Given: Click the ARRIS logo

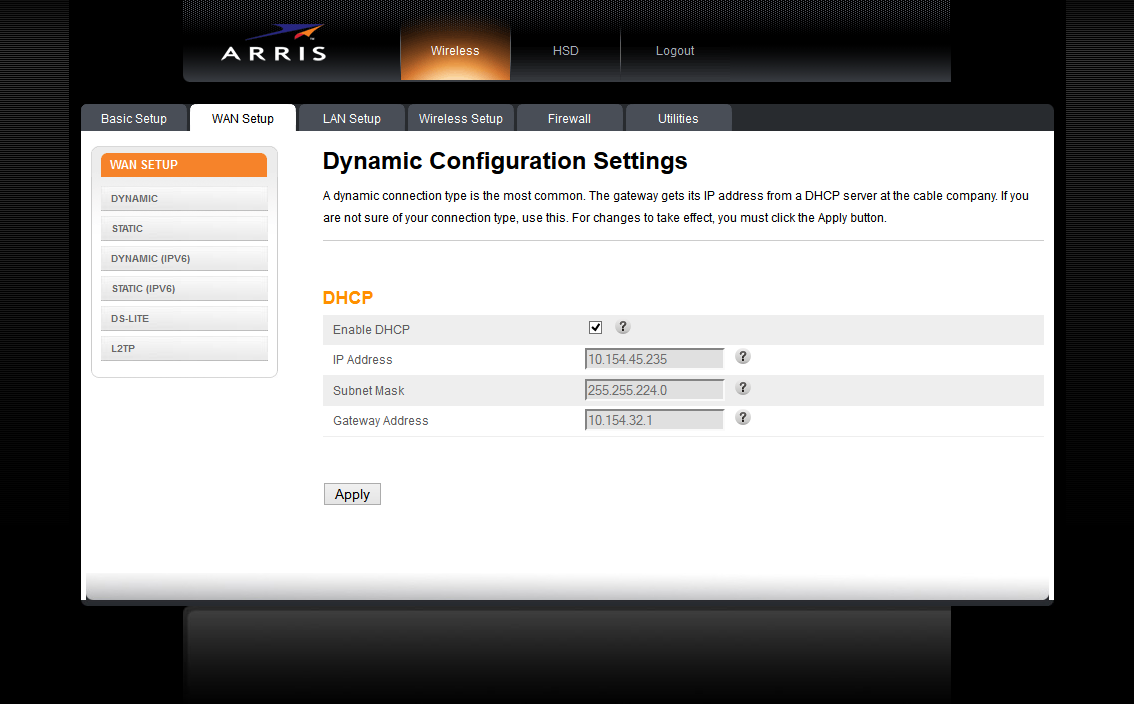Looking at the screenshot, I should [x=274, y=45].
